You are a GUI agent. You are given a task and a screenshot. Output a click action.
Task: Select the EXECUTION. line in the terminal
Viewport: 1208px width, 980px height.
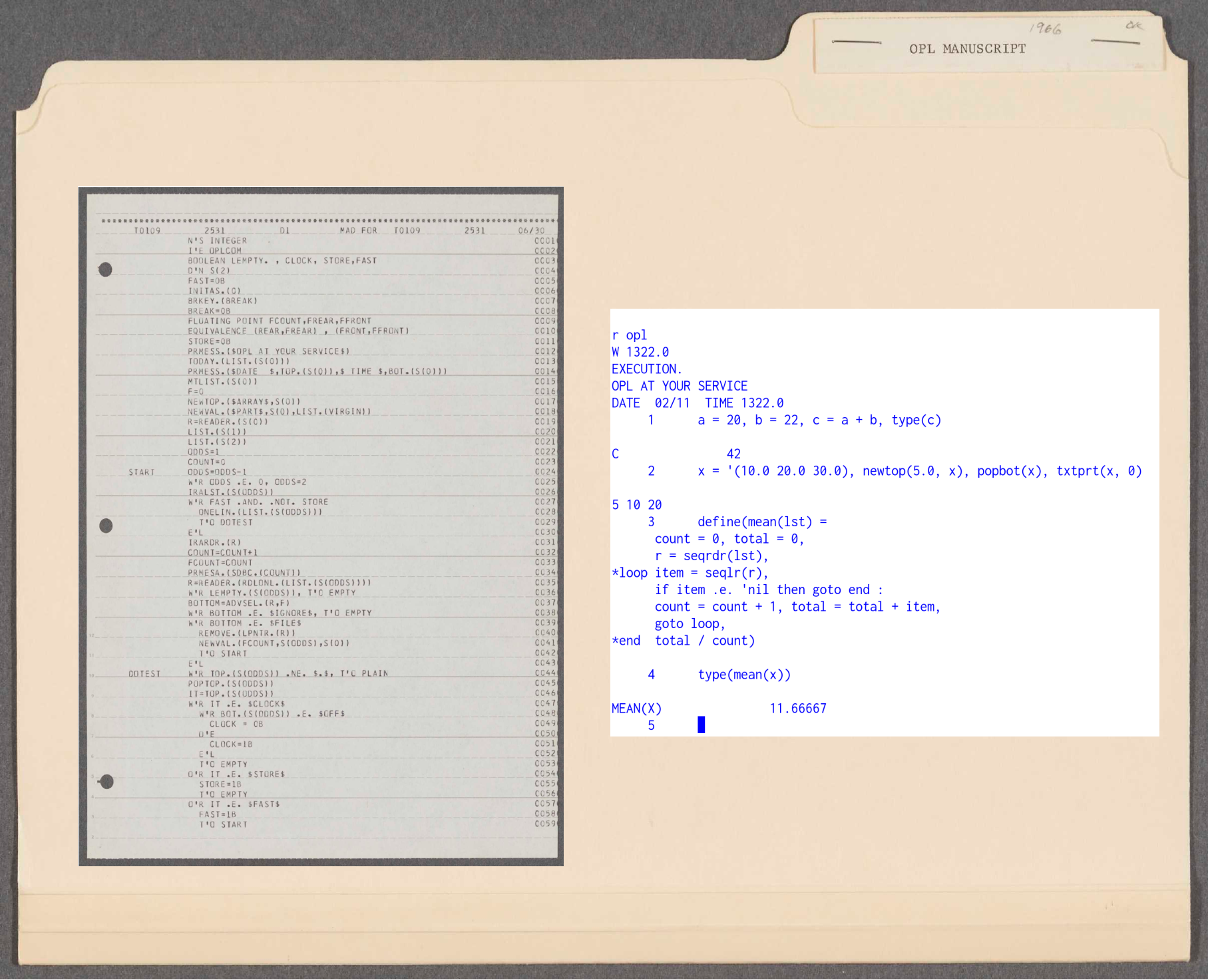tap(646, 369)
